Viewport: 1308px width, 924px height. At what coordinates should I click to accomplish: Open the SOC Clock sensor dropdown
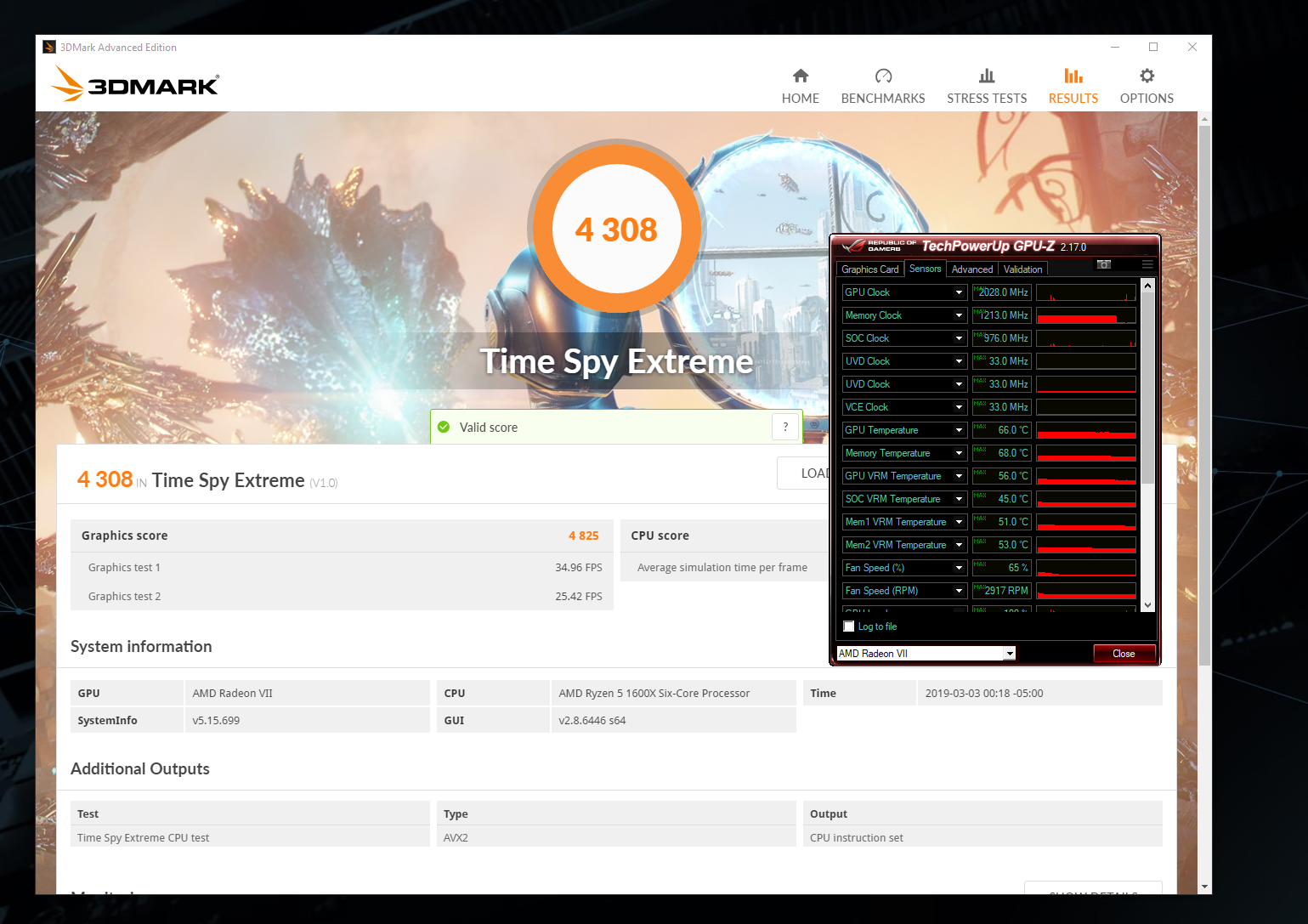tap(959, 338)
